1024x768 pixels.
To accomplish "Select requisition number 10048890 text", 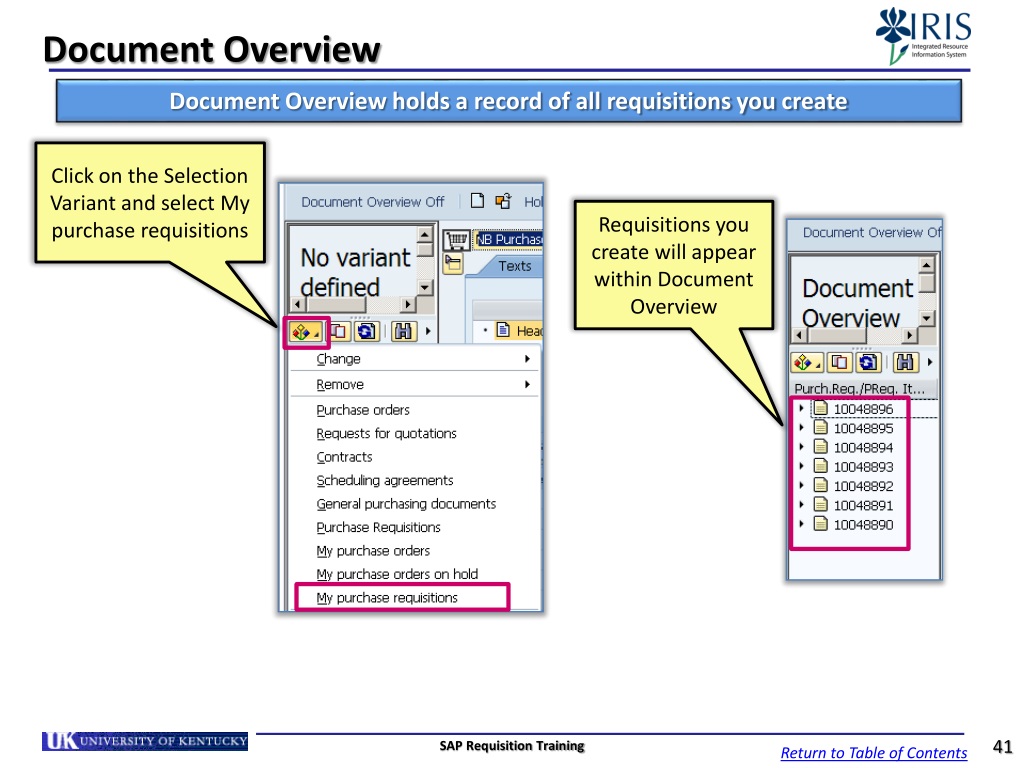I will (x=863, y=525).
